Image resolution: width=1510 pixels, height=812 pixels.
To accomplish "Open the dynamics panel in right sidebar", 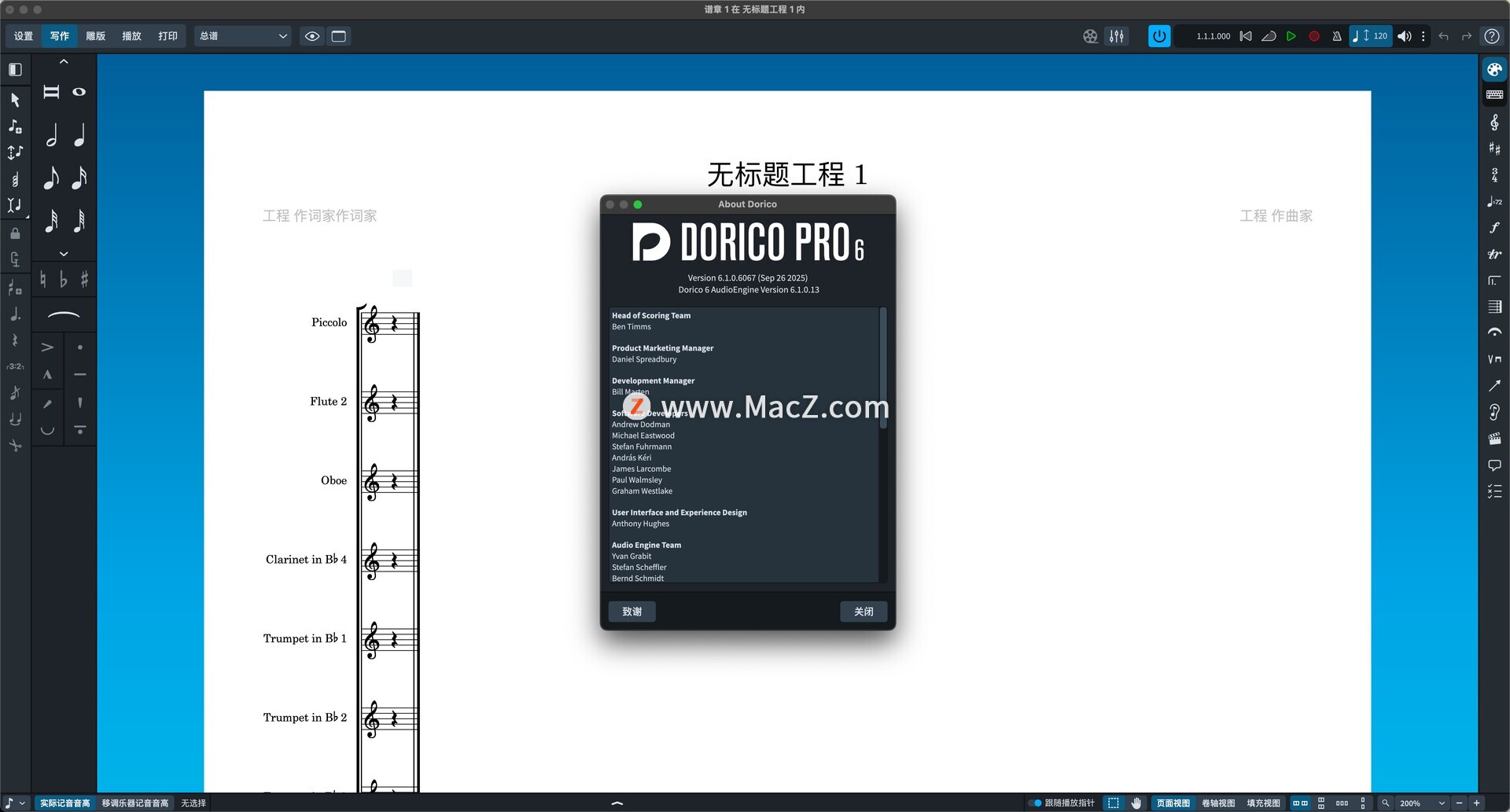I will pos(1494,228).
